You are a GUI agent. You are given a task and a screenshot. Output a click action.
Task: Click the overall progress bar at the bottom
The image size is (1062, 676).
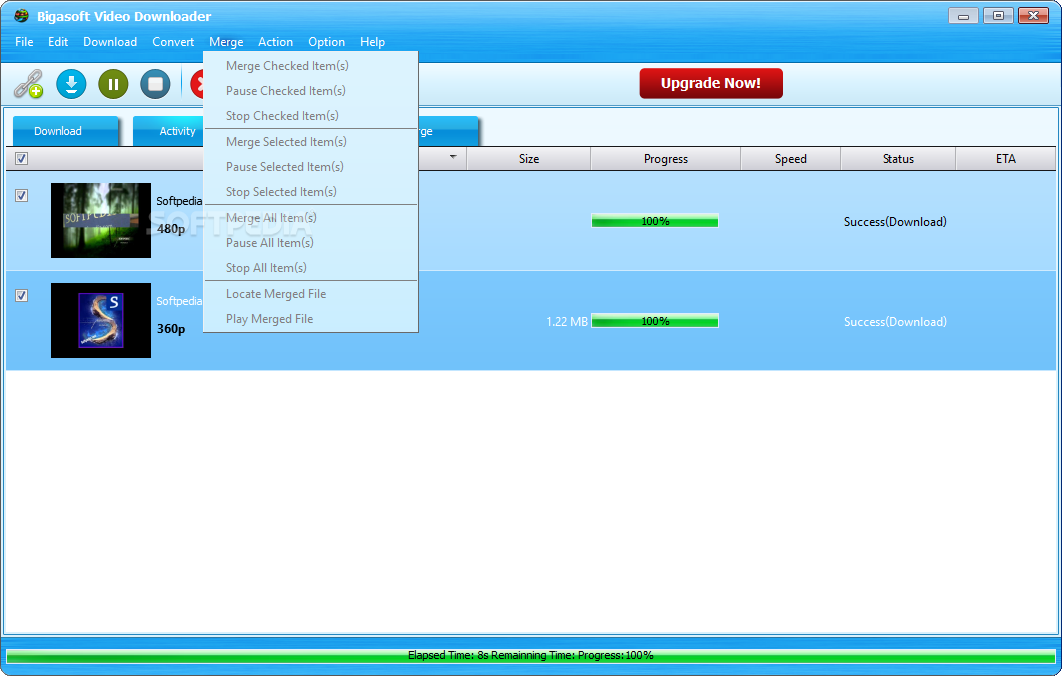(530, 656)
